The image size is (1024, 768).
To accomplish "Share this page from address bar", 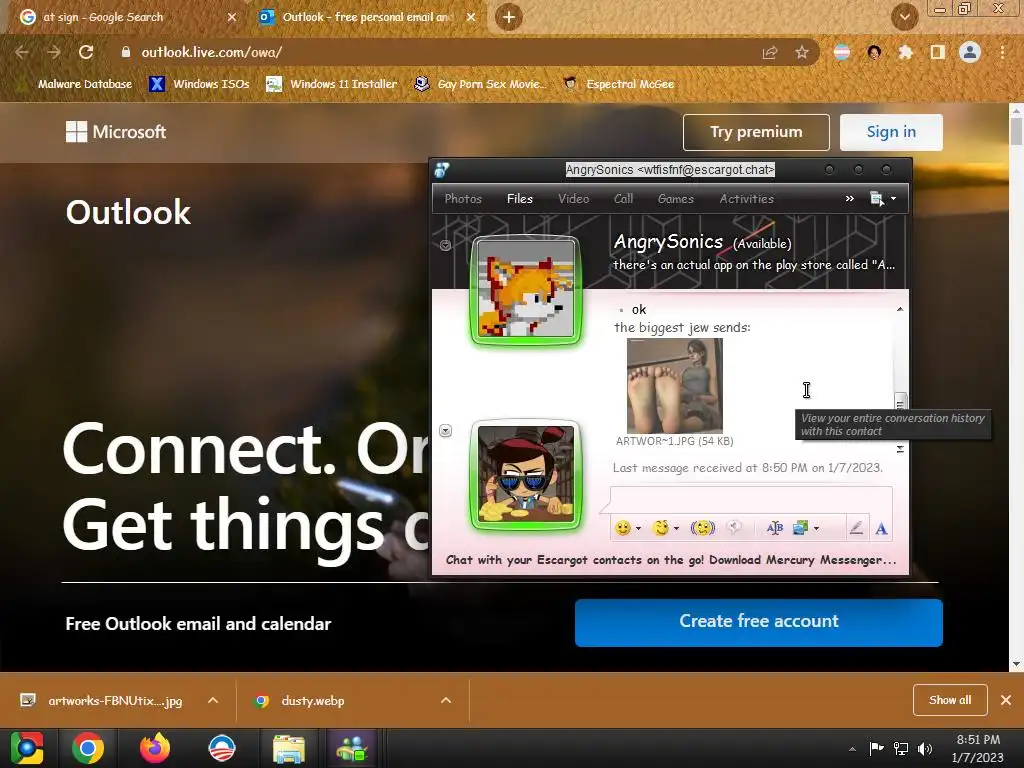I will [x=770, y=52].
